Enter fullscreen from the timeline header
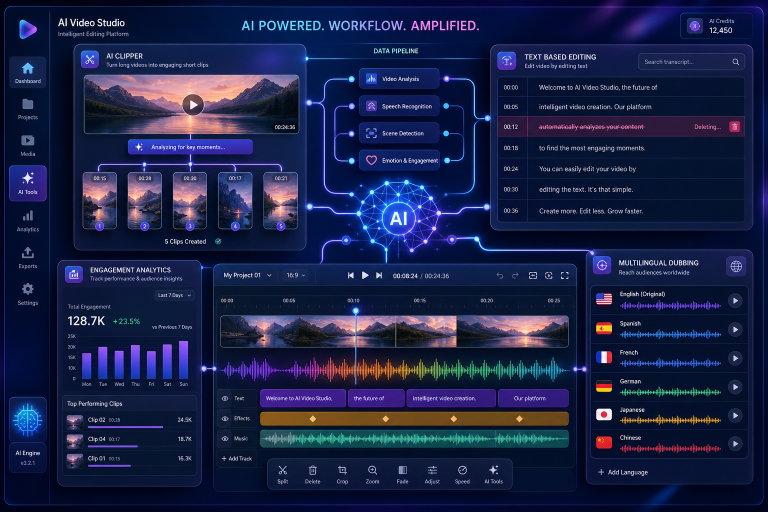This screenshot has width=768, height=512. pos(565,276)
